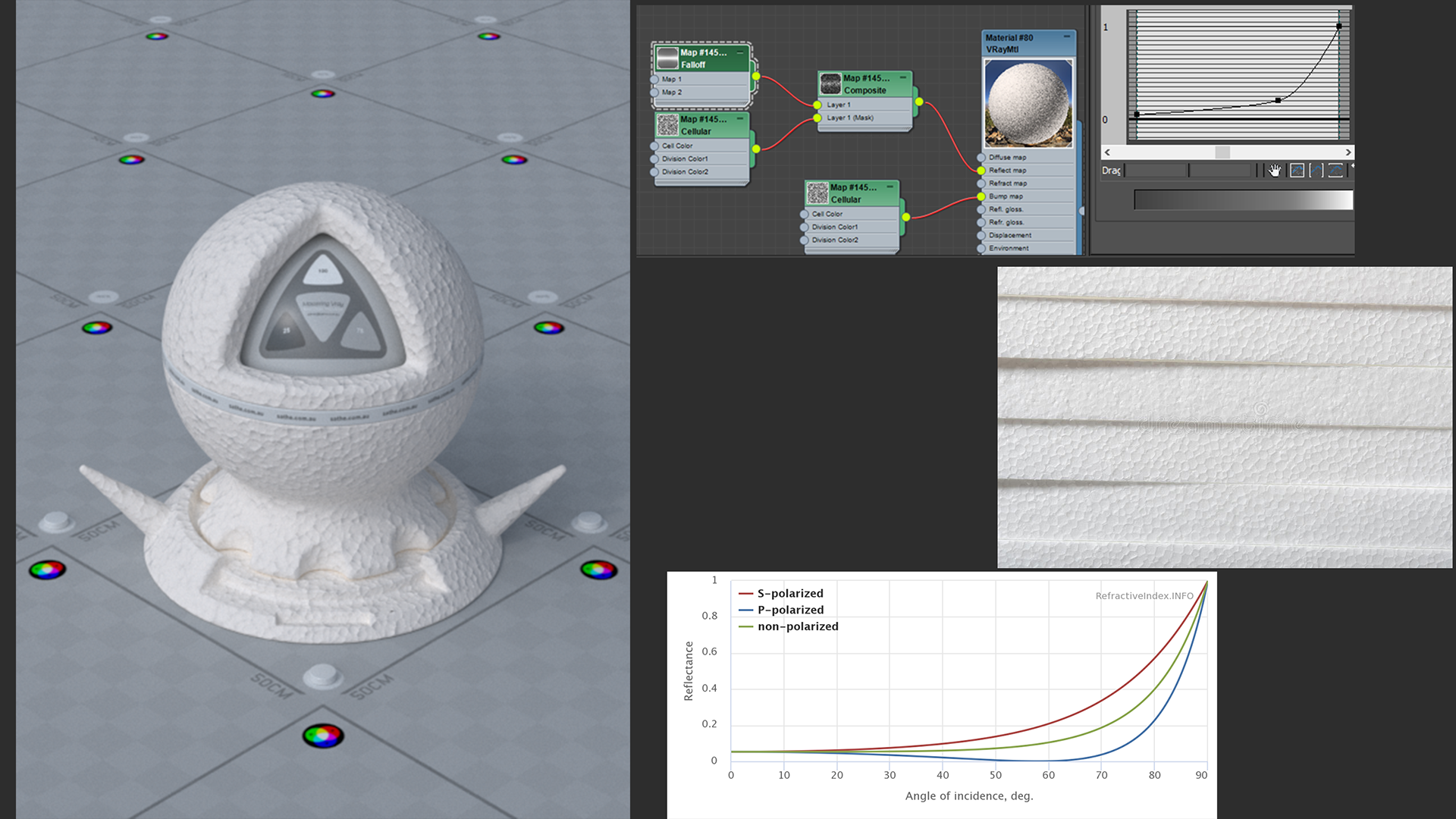The width and height of the screenshot is (1456, 819).
Task: Click the curve editor horizontal scrollbar thumb
Action: point(1222,152)
